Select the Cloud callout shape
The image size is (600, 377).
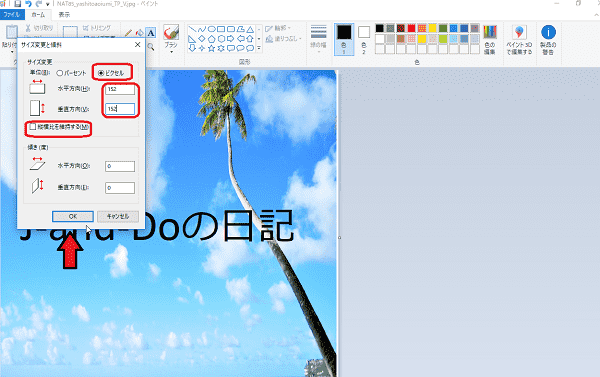coord(250,48)
